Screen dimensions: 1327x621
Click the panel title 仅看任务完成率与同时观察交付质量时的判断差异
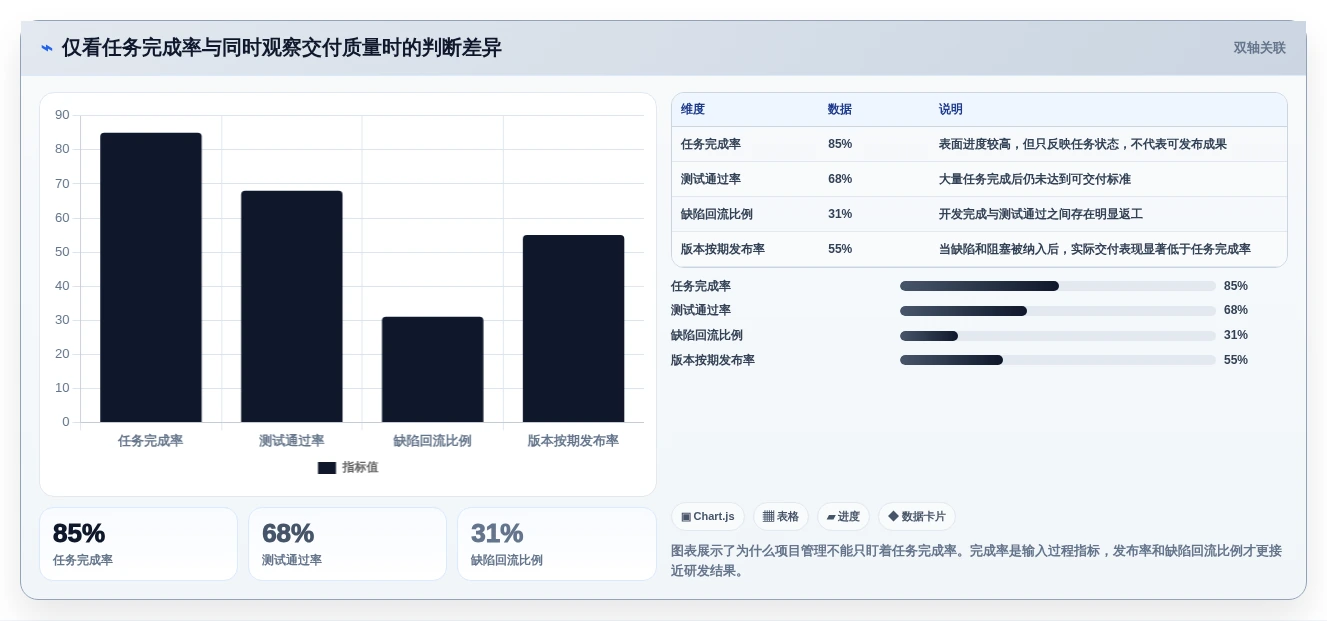click(x=282, y=48)
